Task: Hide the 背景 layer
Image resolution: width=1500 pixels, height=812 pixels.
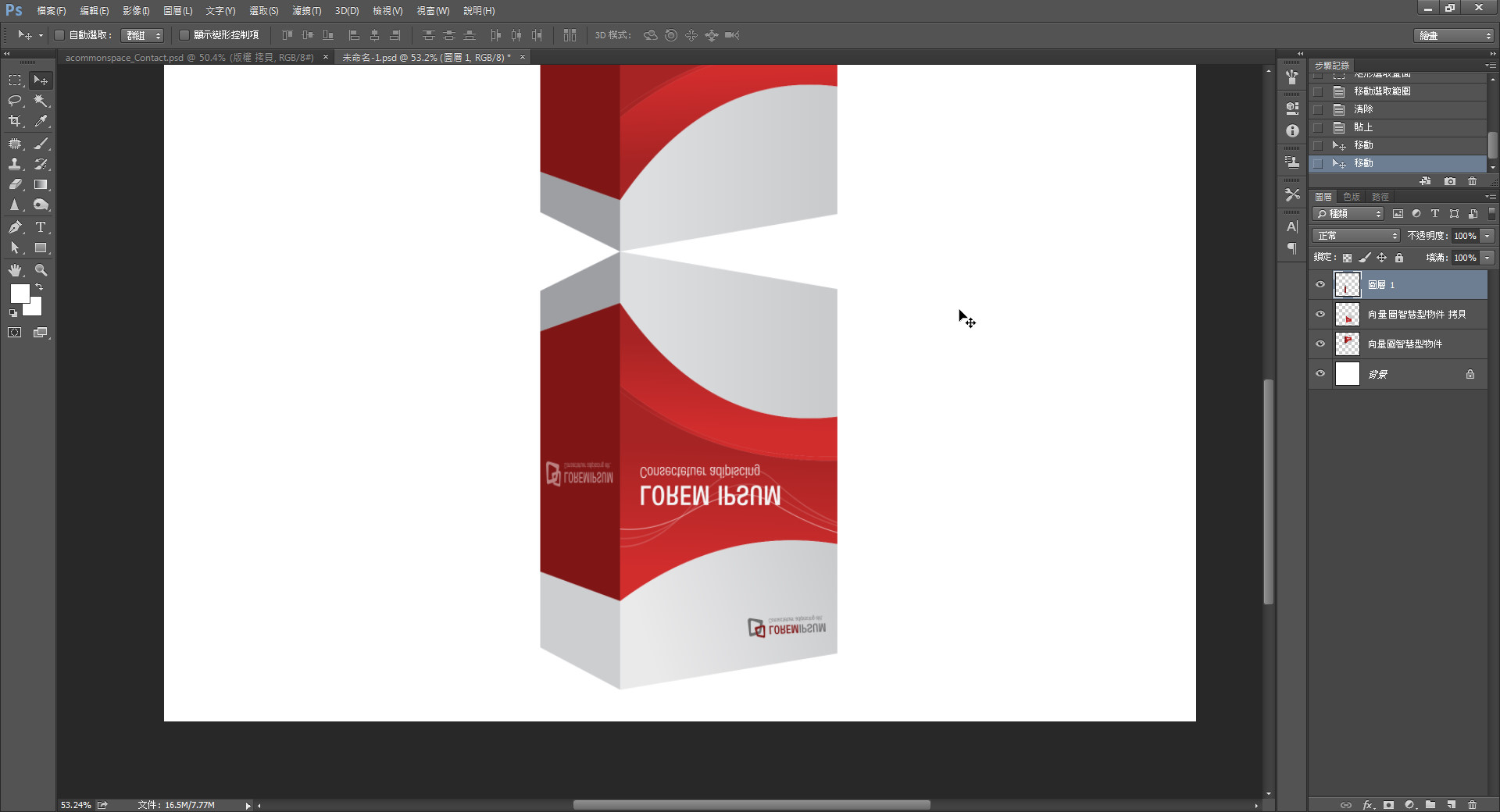Action: coord(1320,374)
